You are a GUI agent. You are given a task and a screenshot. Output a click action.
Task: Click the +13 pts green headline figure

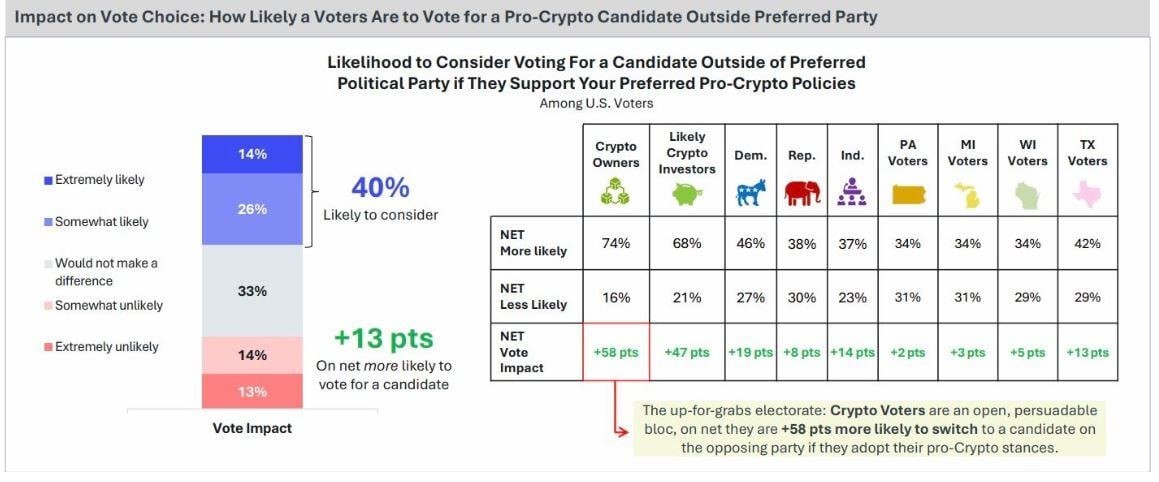pos(385,337)
